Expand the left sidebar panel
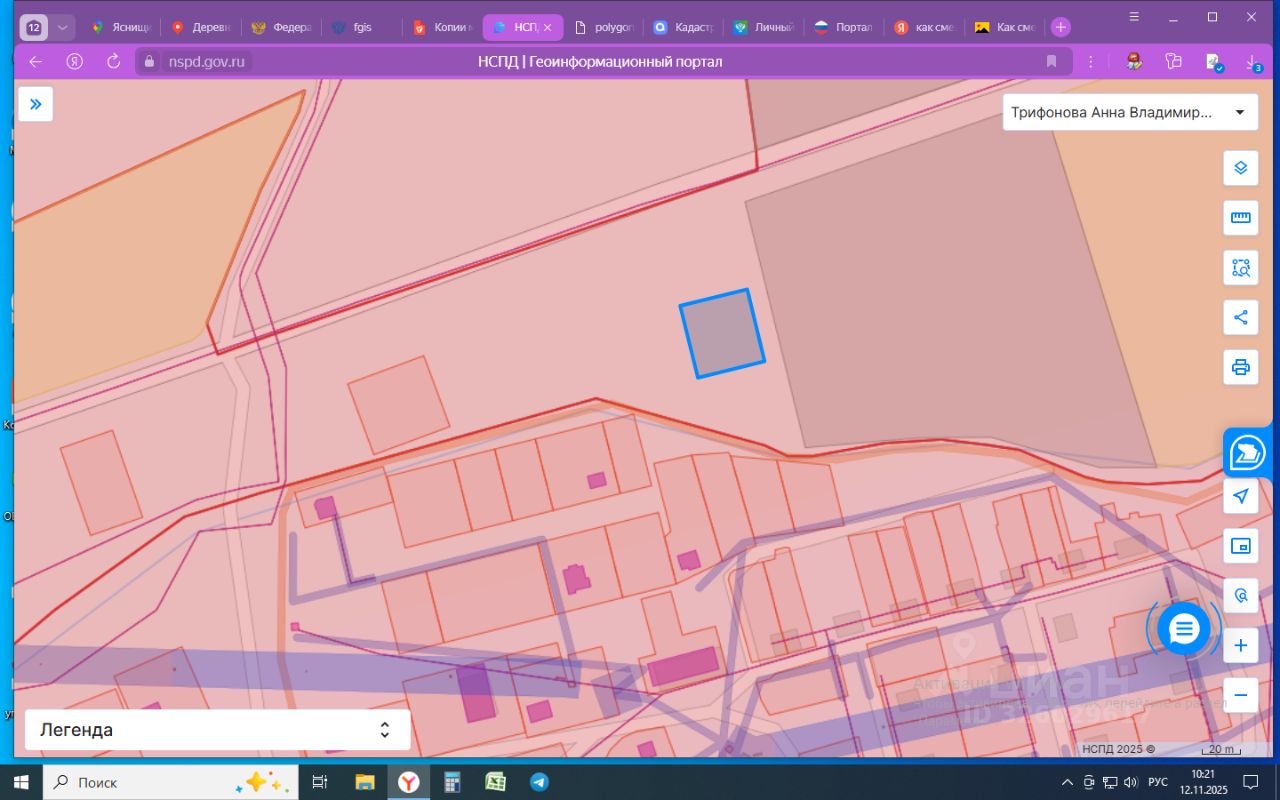 (36, 104)
